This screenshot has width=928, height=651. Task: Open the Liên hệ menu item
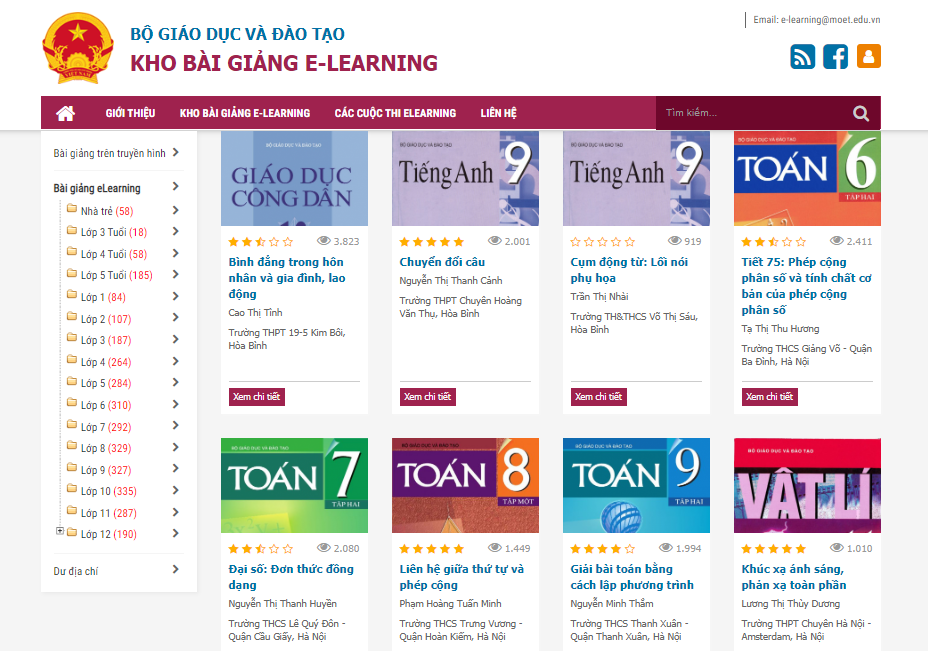(x=498, y=113)
